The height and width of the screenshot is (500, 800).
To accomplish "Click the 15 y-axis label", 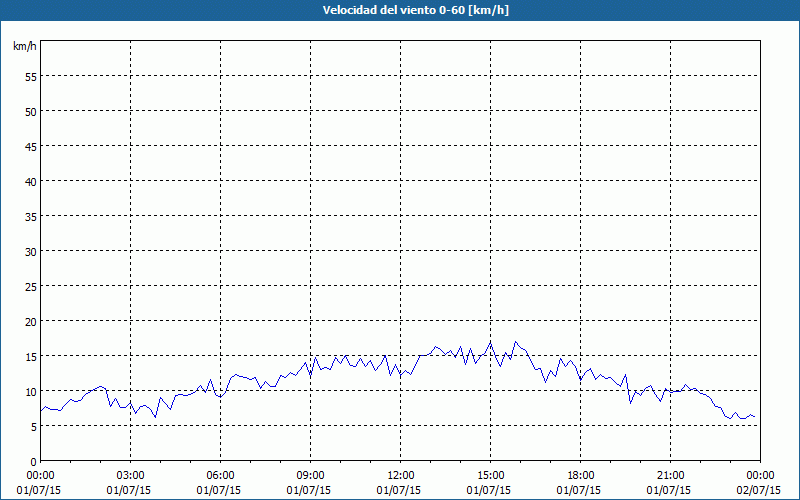I will coord(31,357).
